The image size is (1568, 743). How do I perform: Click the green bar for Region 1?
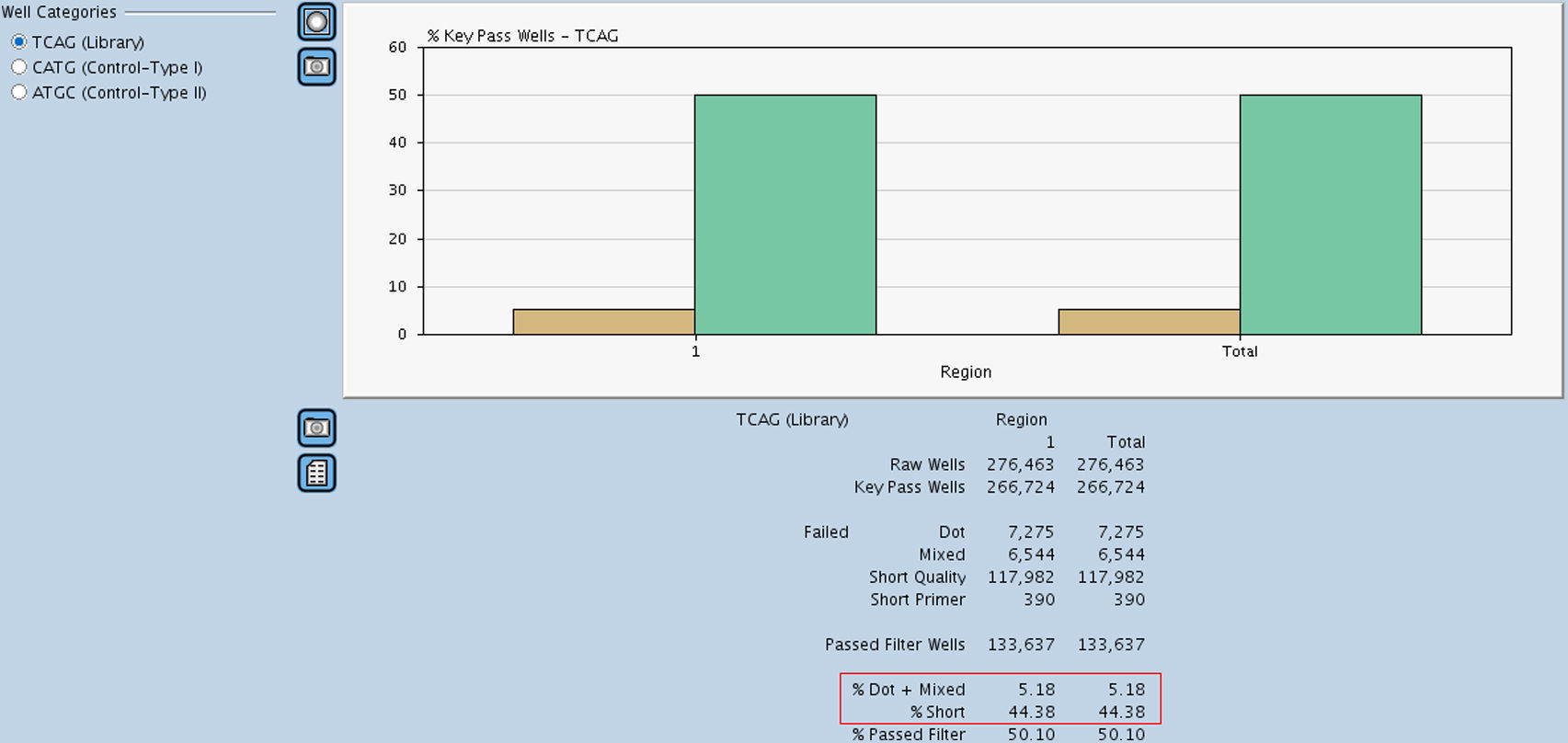784,214
